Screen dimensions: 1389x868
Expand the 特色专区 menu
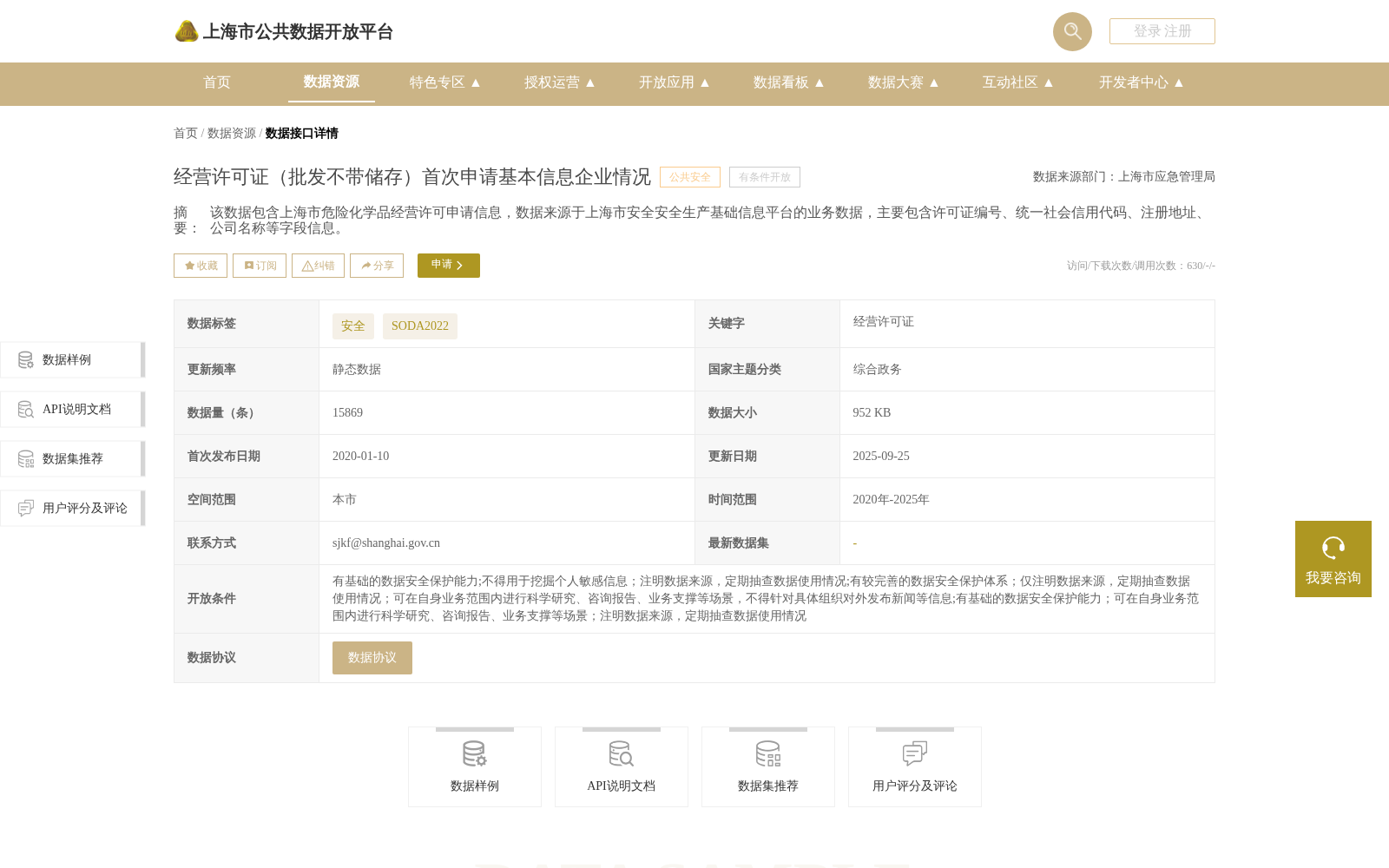point(445,82)
